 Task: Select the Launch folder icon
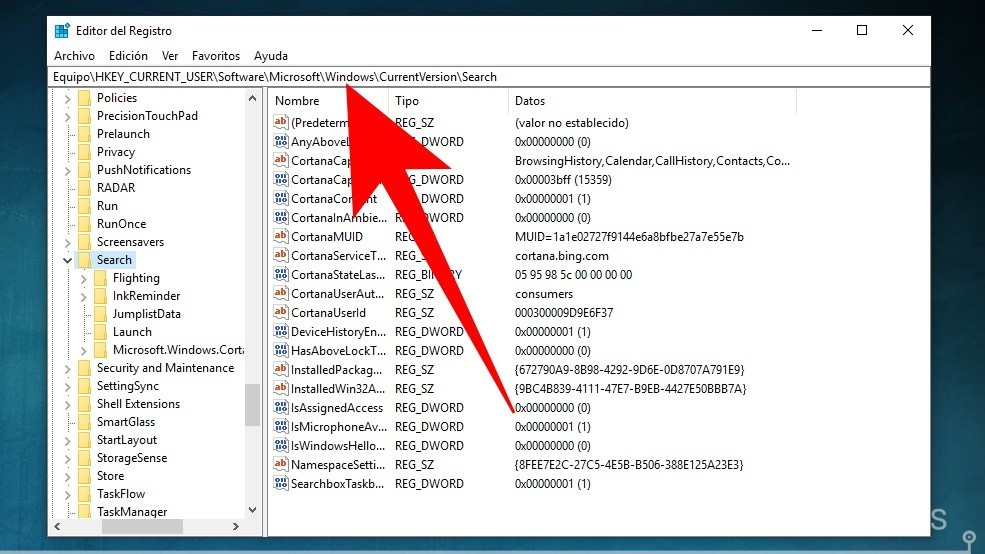coord(100,332)
